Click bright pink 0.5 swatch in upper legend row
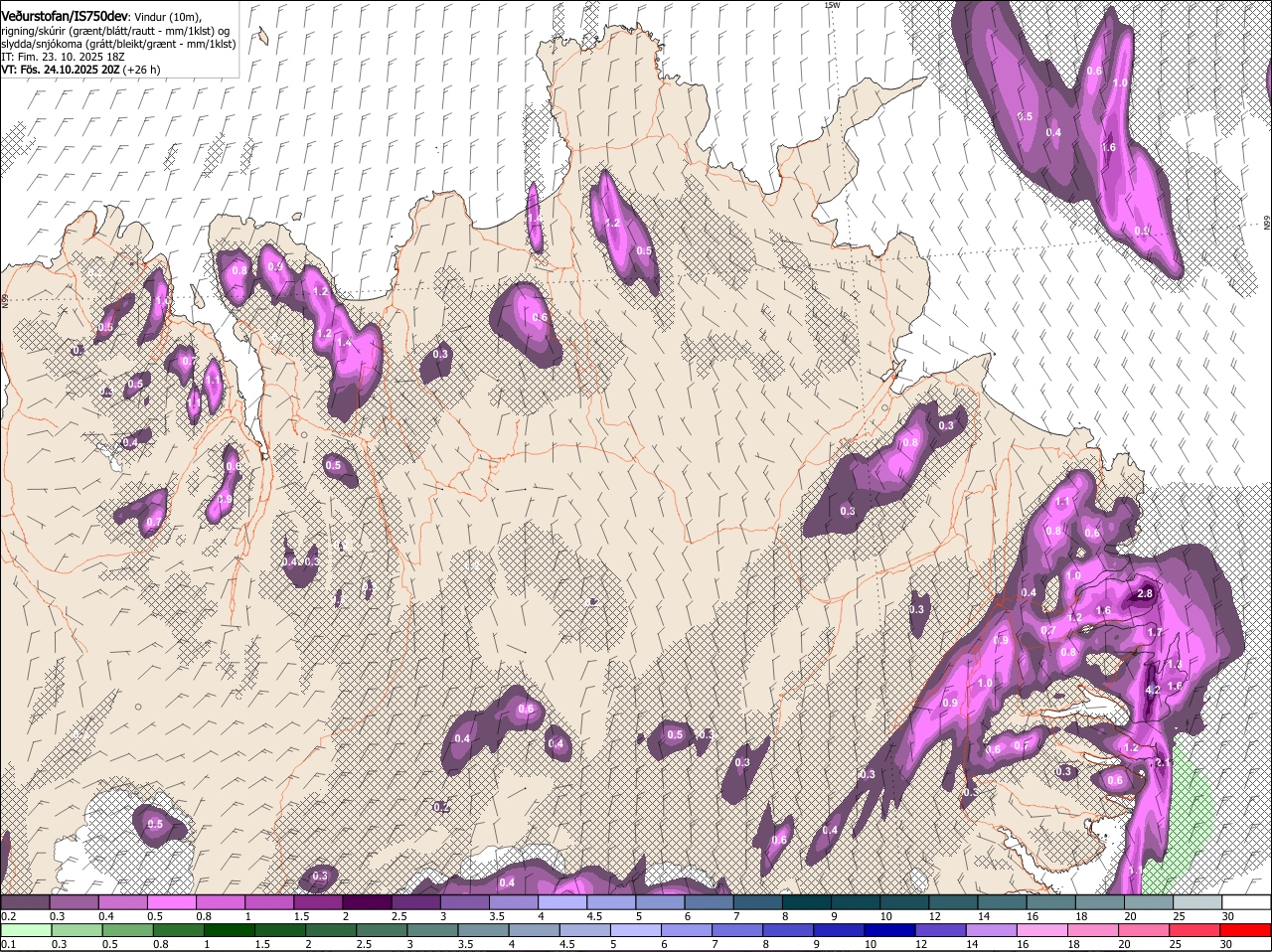This screenshot has height=952, width=1272. [x=171, y=901]
